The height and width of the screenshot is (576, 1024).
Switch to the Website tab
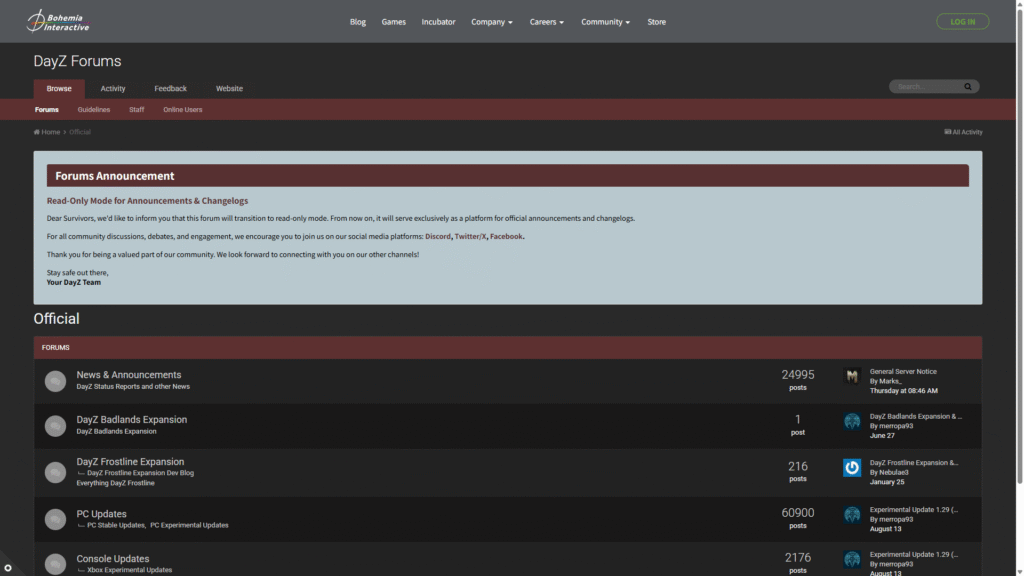[229, 89]
